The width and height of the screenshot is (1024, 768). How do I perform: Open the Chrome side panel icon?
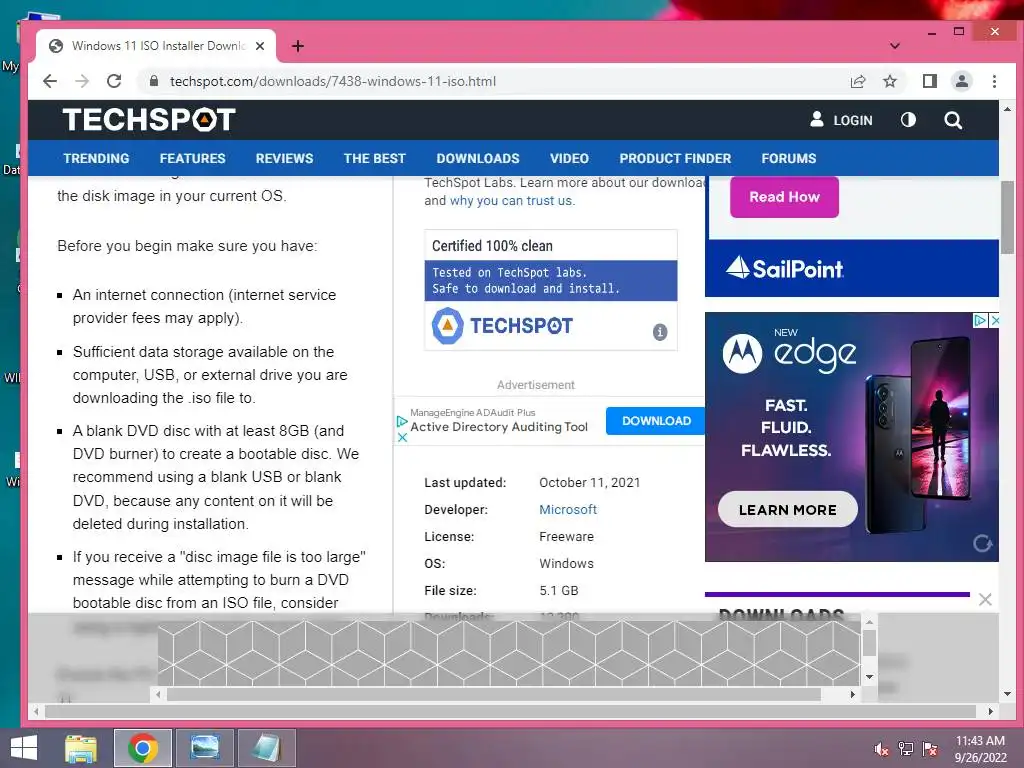click(x=929, y=81)
